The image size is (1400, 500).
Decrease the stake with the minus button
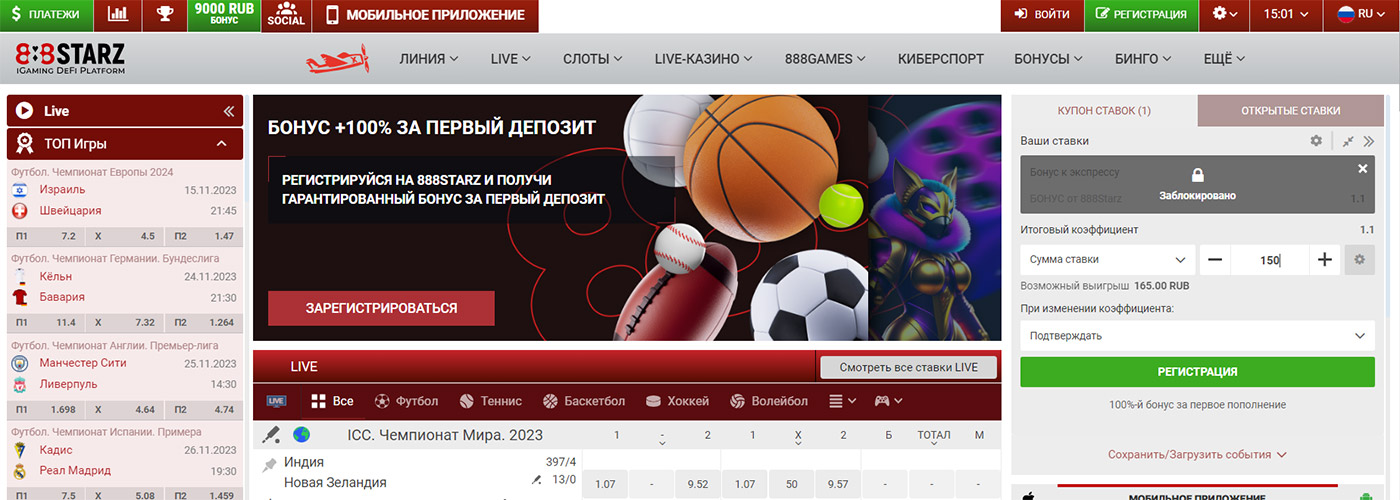1215,260
